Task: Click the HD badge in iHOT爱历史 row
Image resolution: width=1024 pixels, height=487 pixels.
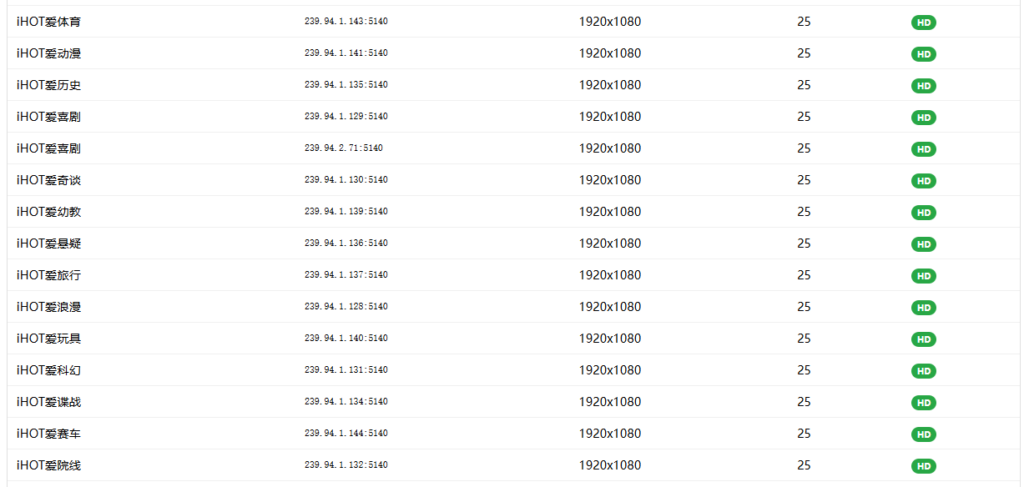Action: point(923,86)
